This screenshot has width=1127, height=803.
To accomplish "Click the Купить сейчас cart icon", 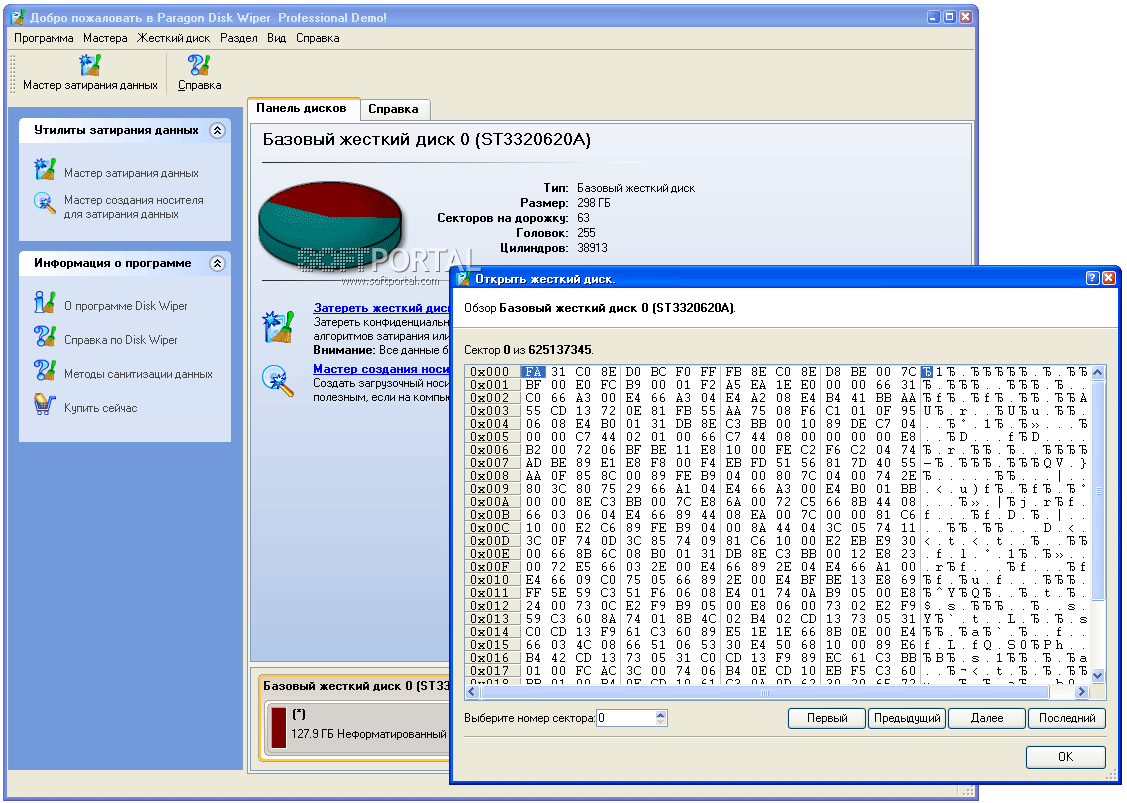I will tap(45, 404).
